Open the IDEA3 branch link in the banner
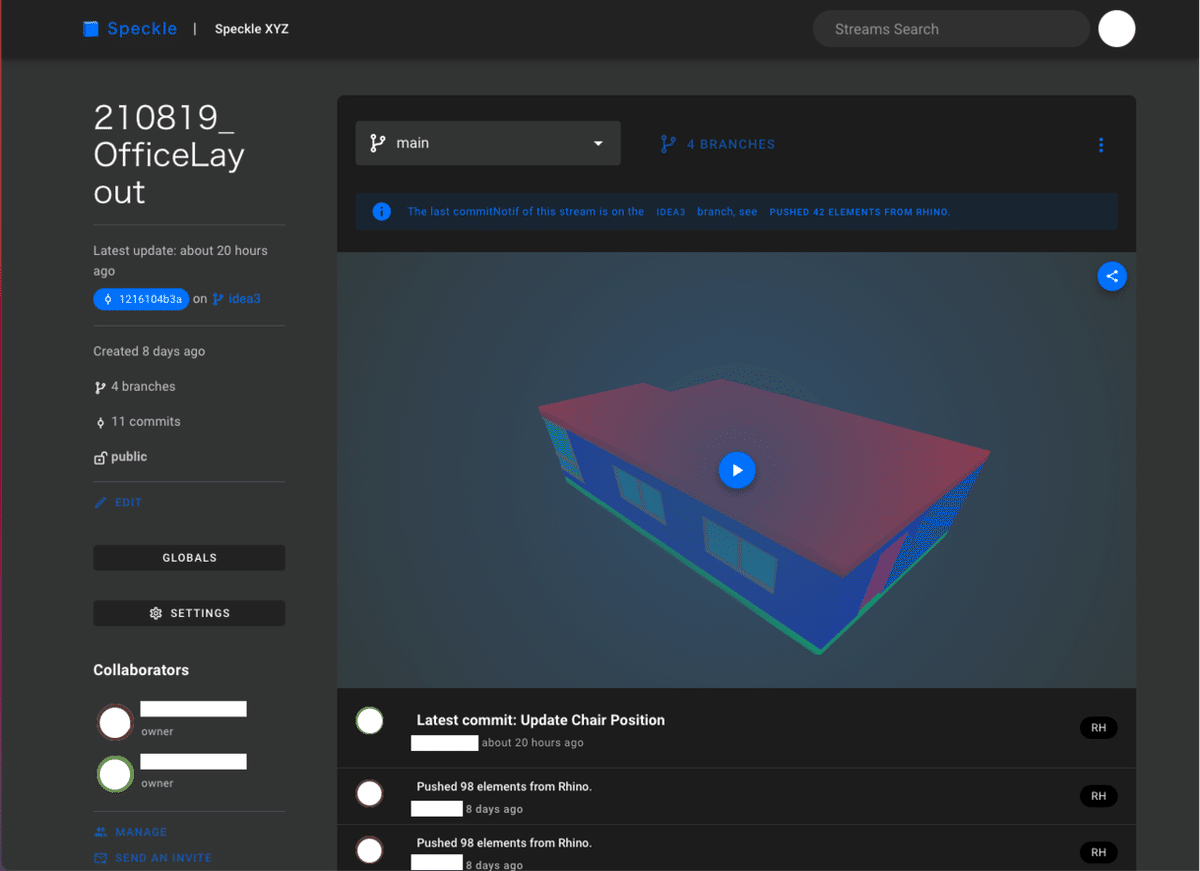Image resolution: width=1200 pixels, height=871 pixels. [670, 212]
